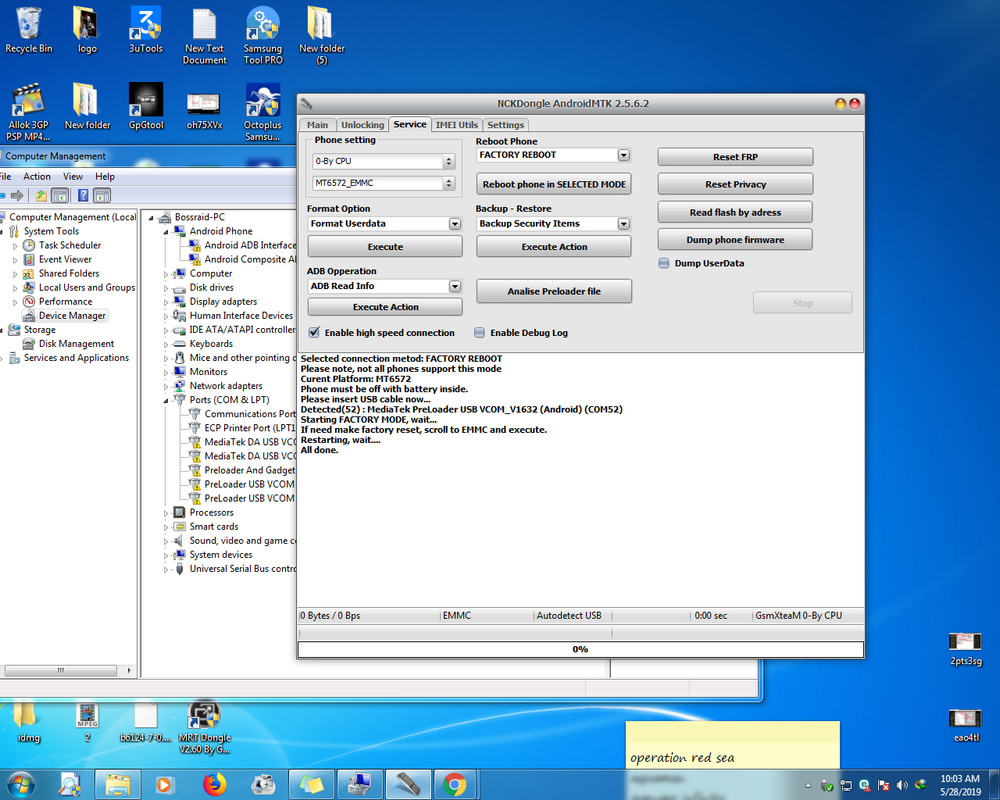Switch to the Settings tab
Viewport: 1000px width, 800px height.
pos(506,125)
